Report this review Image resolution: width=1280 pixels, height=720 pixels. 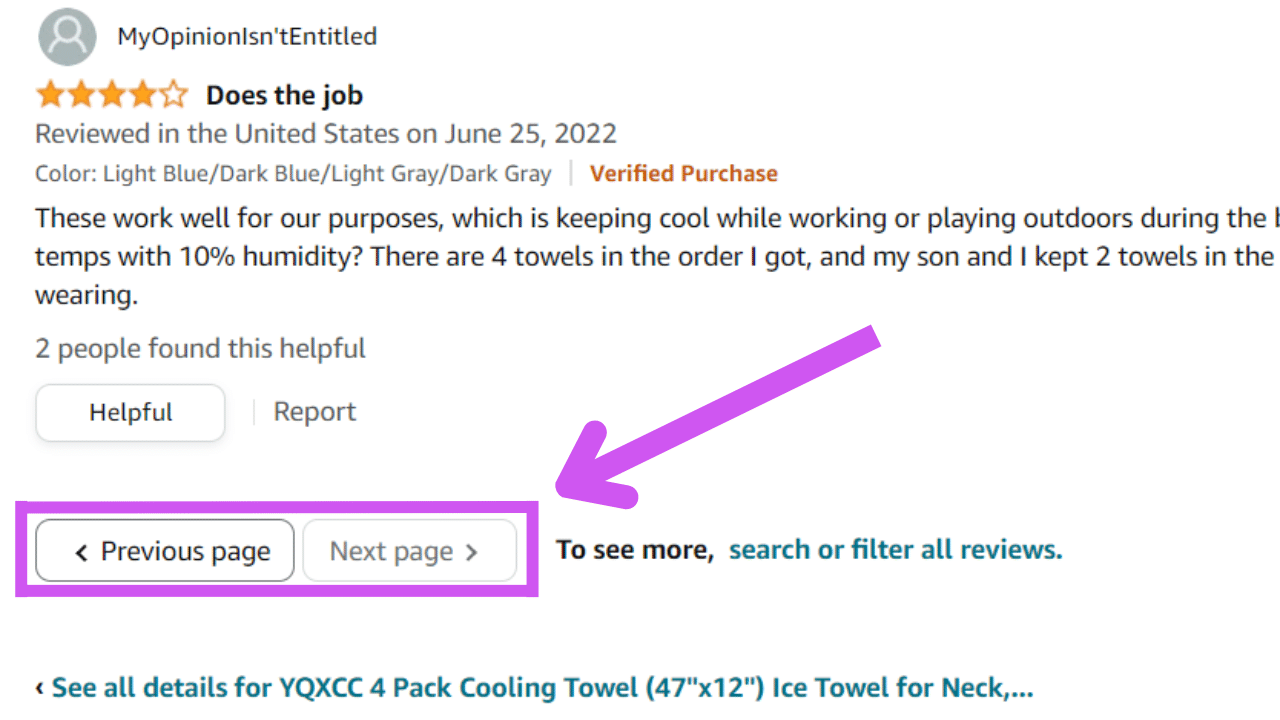pyautogui.click(x=315, y=412)
